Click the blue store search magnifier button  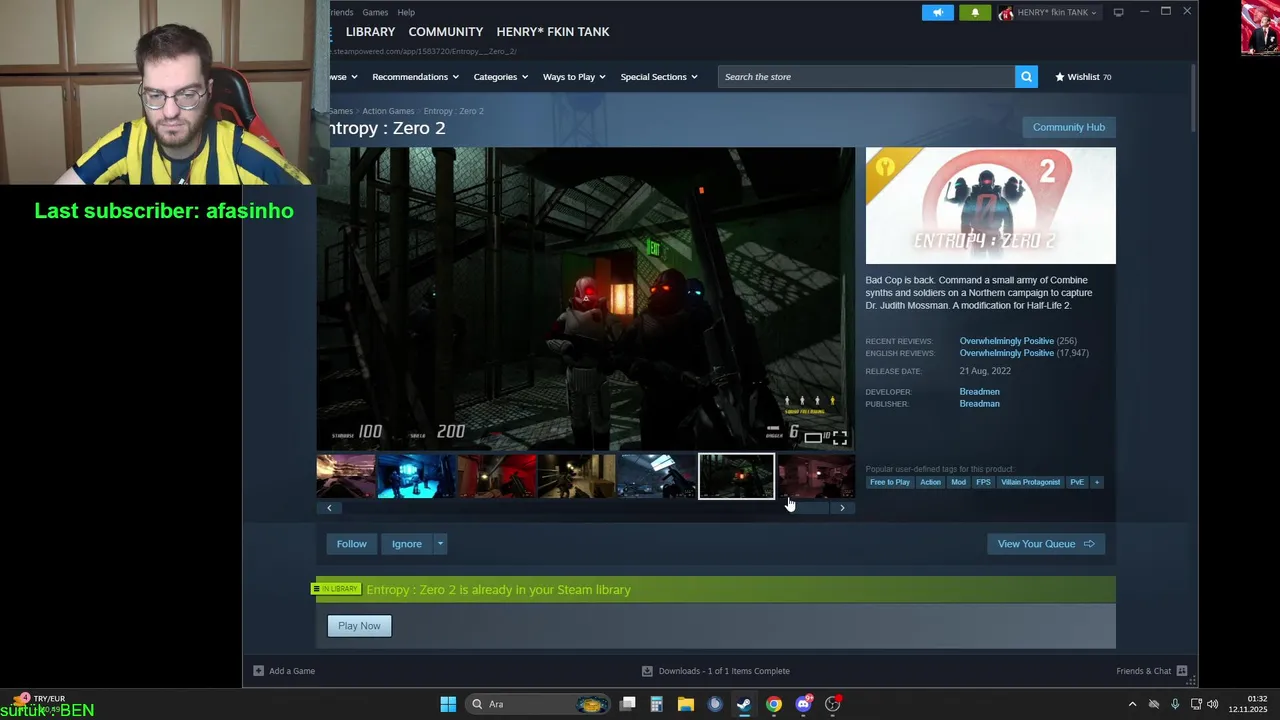click(x=1026, y=77)
